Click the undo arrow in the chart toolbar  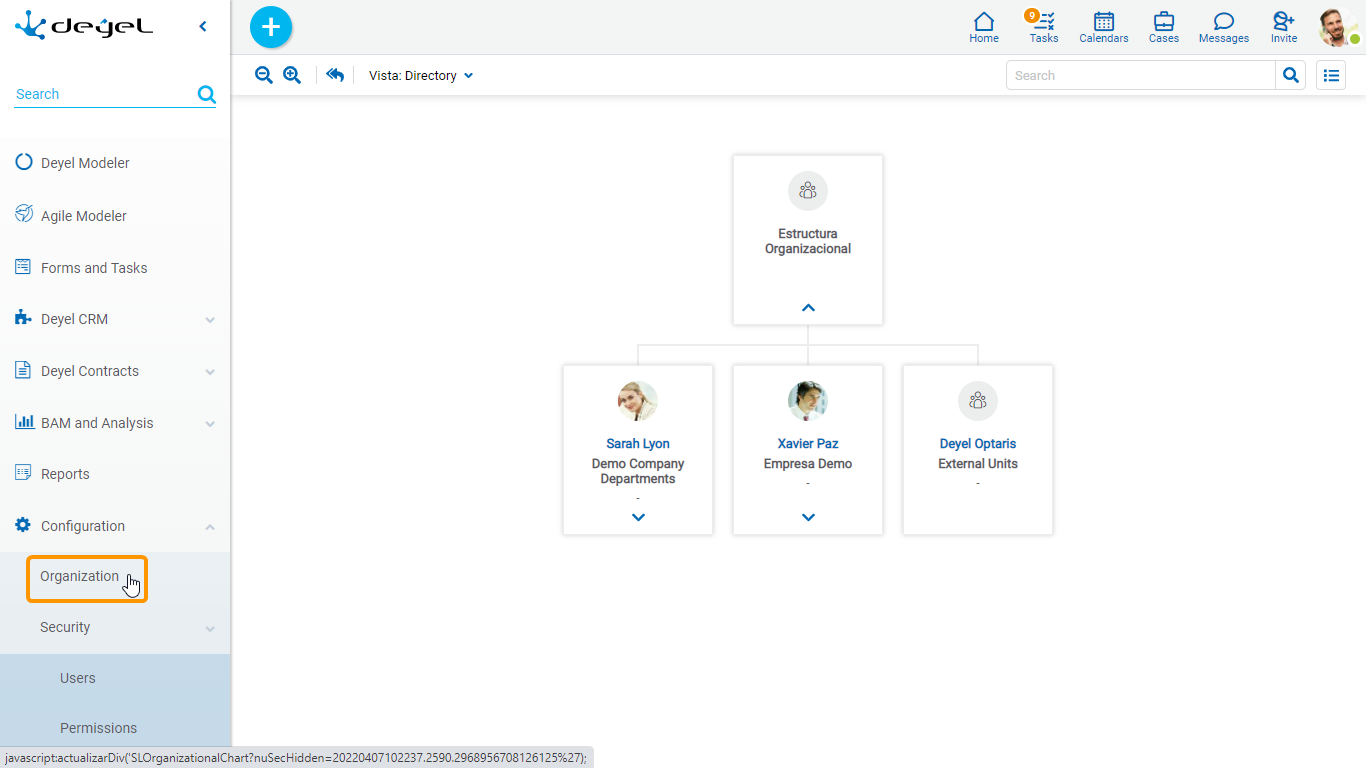pos(334,75)
